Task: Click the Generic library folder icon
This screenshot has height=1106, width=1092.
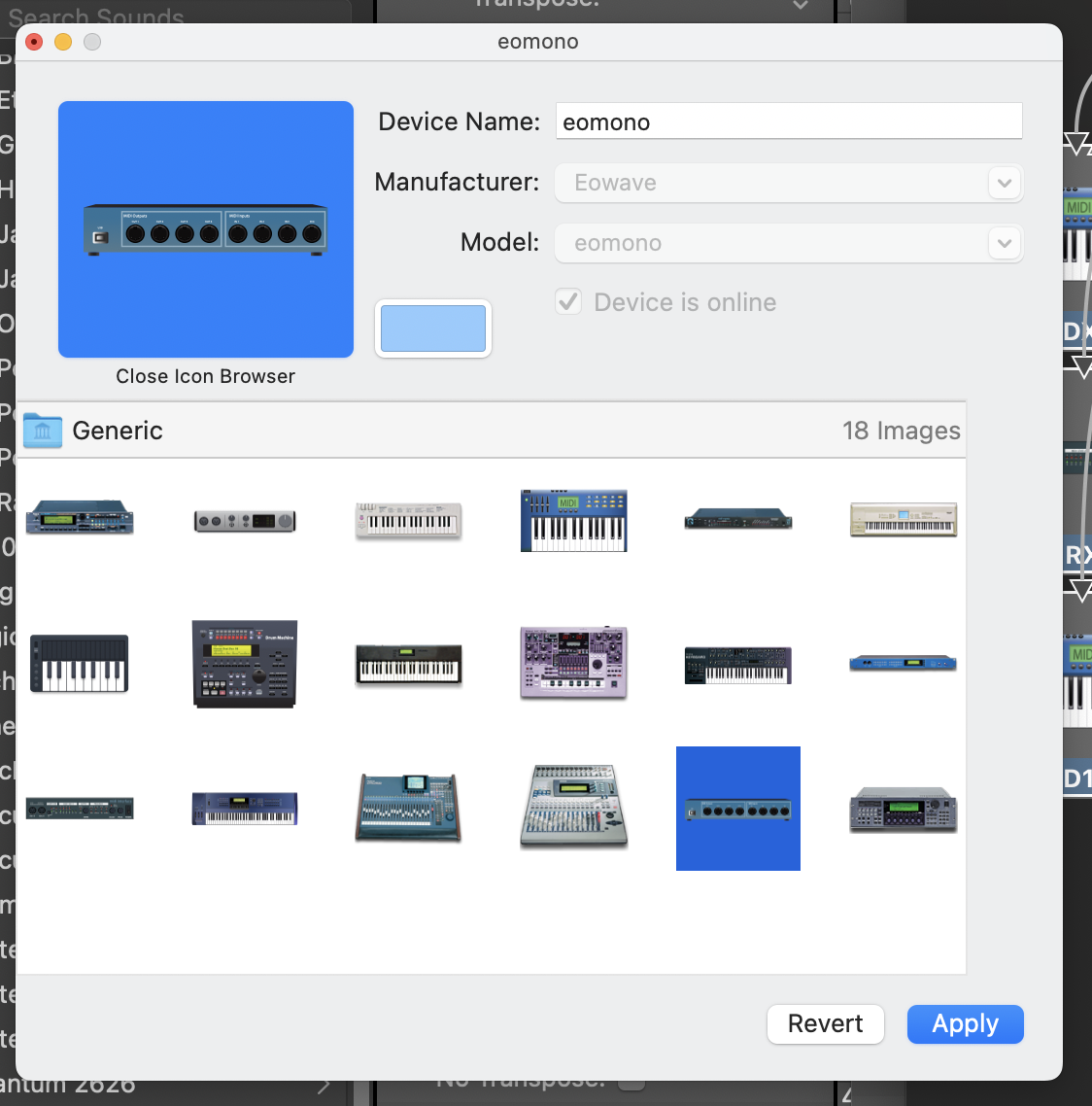Action: click(x=43, y=431)
